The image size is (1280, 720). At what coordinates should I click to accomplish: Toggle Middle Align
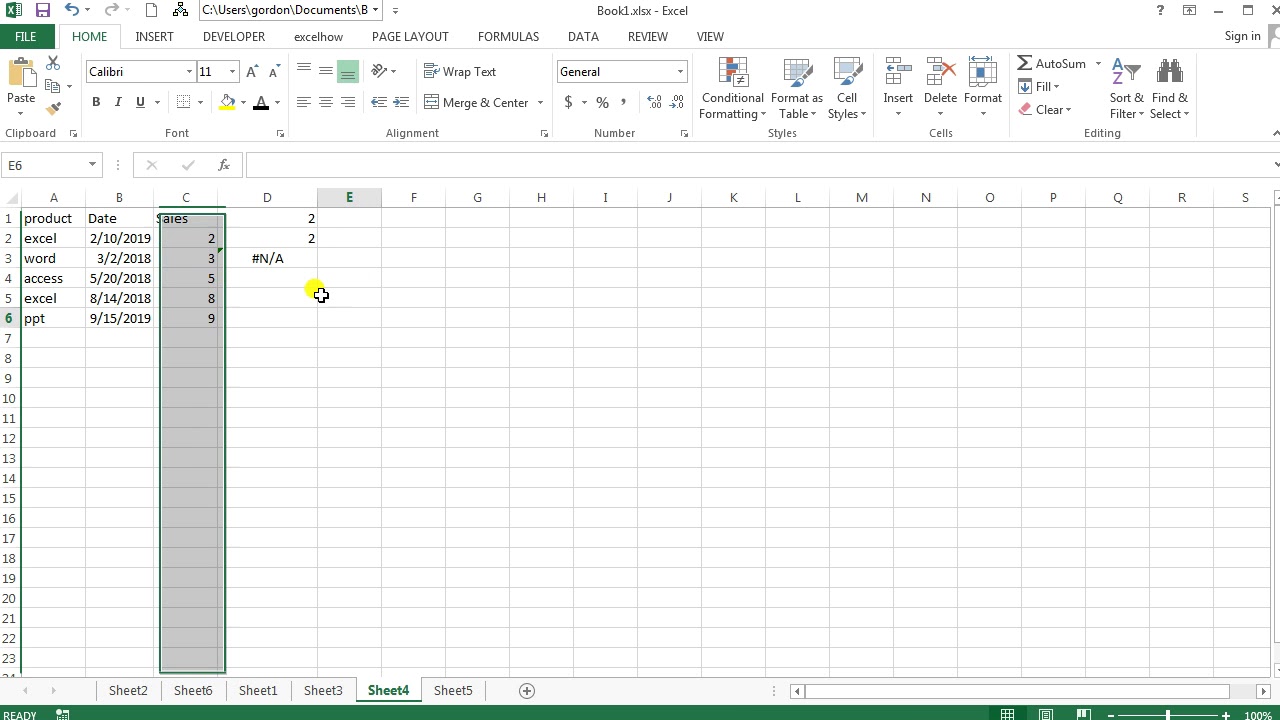[325, 71]
